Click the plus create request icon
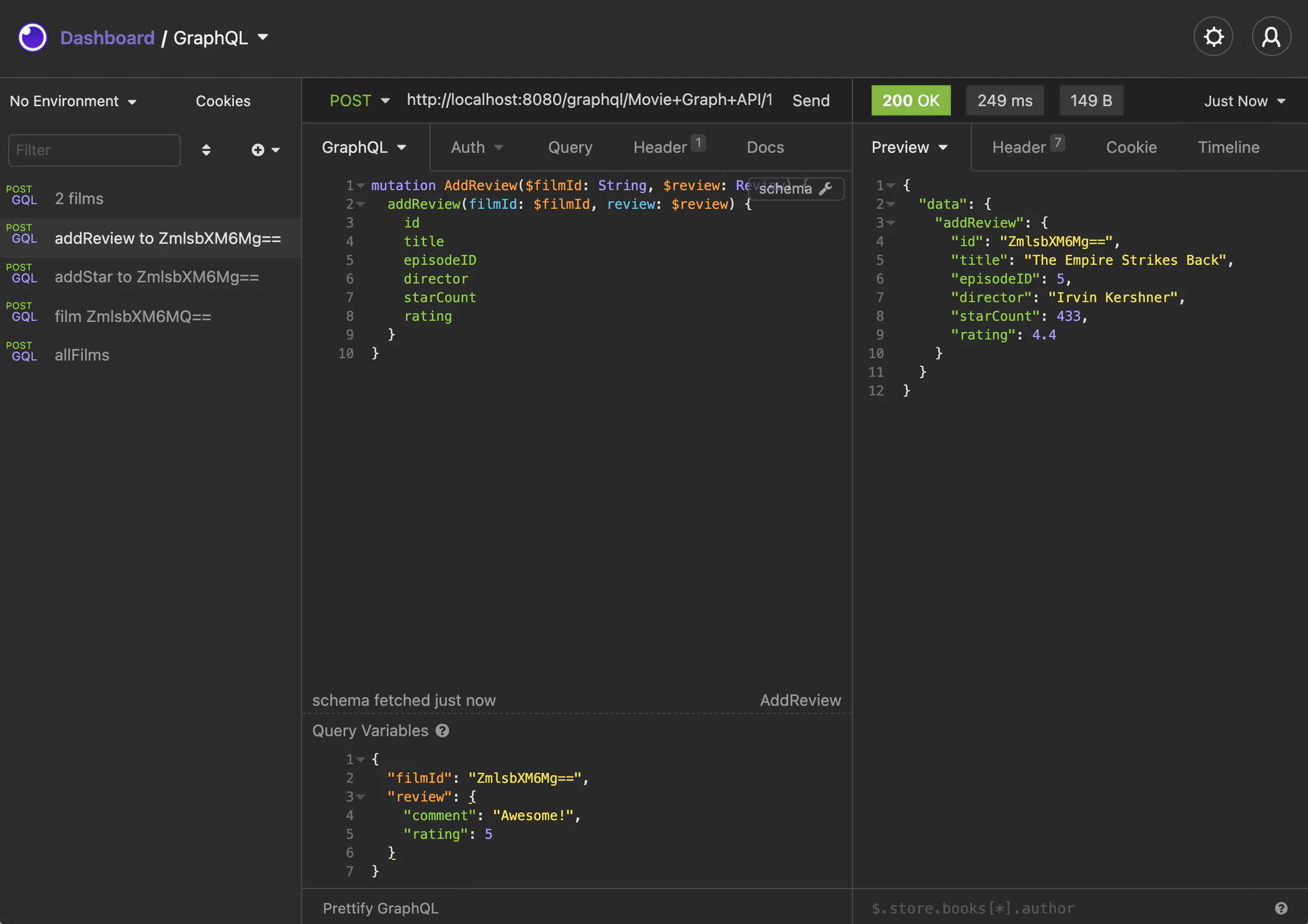 coord(258,150)
